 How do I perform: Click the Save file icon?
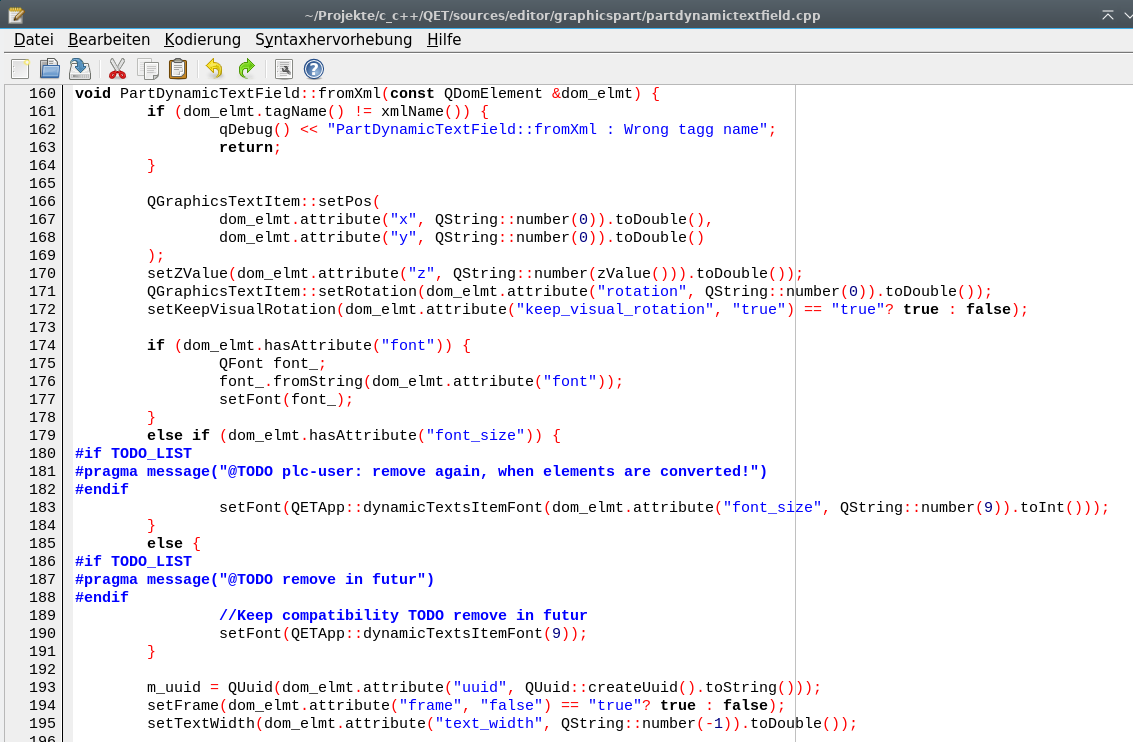tap(80, 69)
